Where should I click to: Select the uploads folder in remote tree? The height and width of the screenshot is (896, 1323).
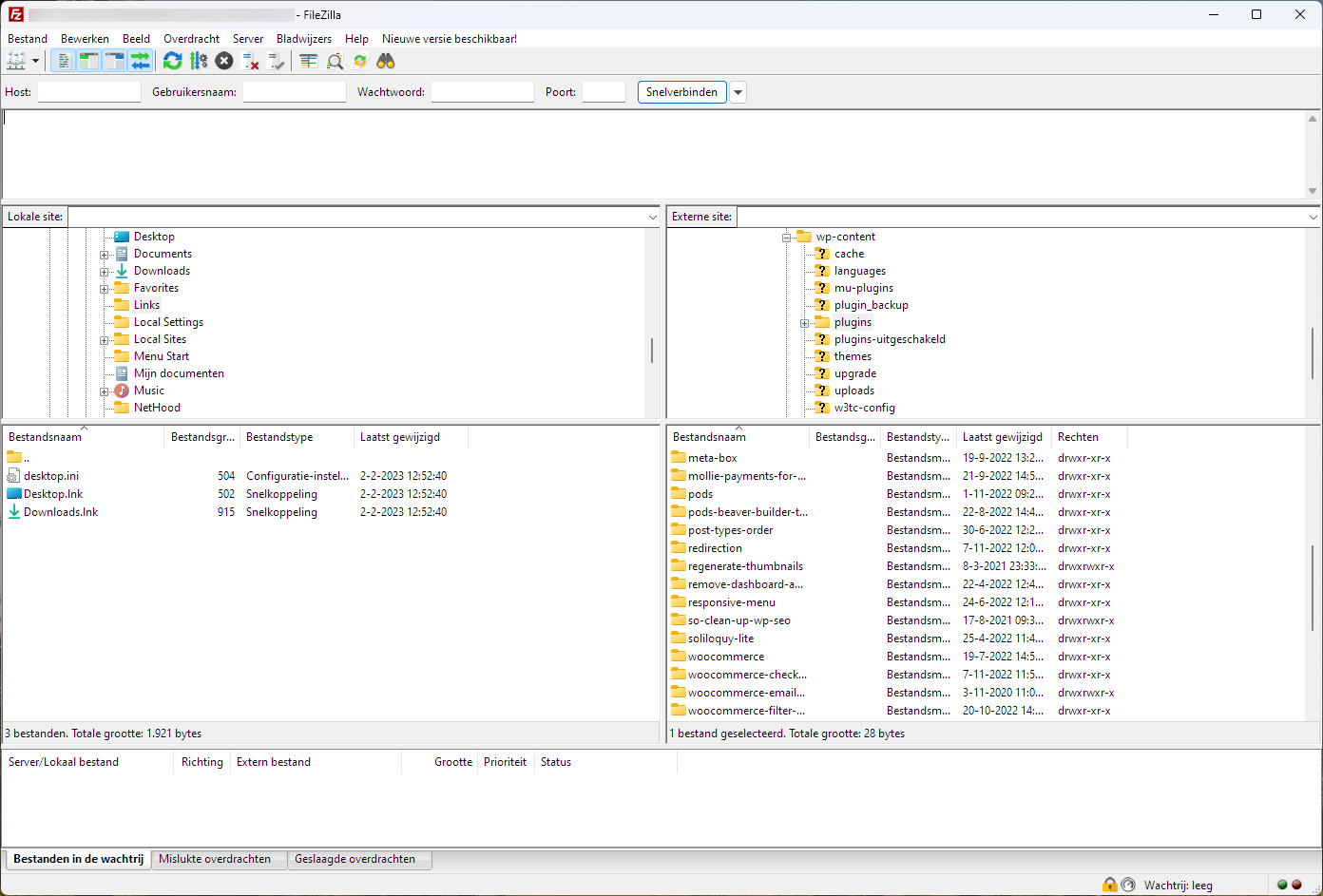pos(854,391)
